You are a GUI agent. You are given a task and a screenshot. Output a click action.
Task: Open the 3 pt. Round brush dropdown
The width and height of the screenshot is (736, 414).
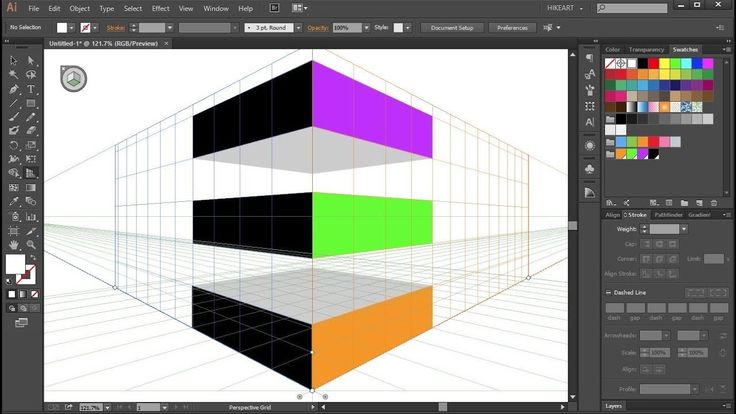pos(299,28)
